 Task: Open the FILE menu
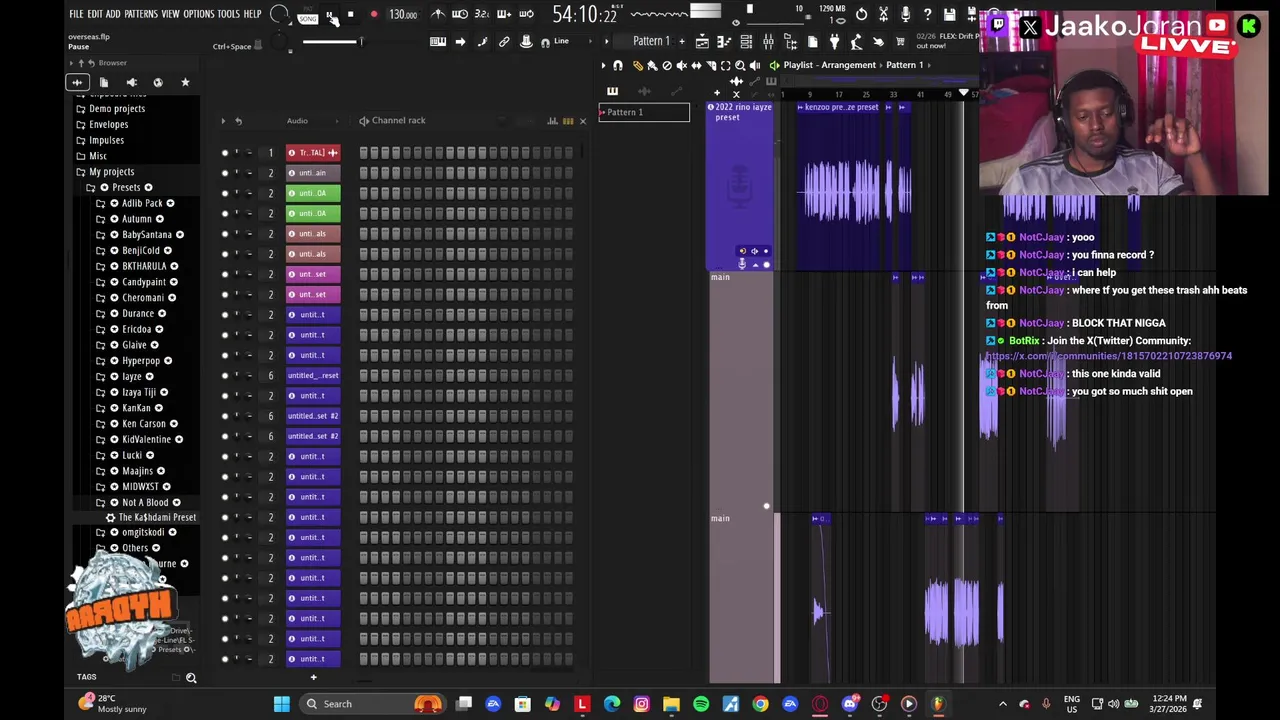[76, 14]
